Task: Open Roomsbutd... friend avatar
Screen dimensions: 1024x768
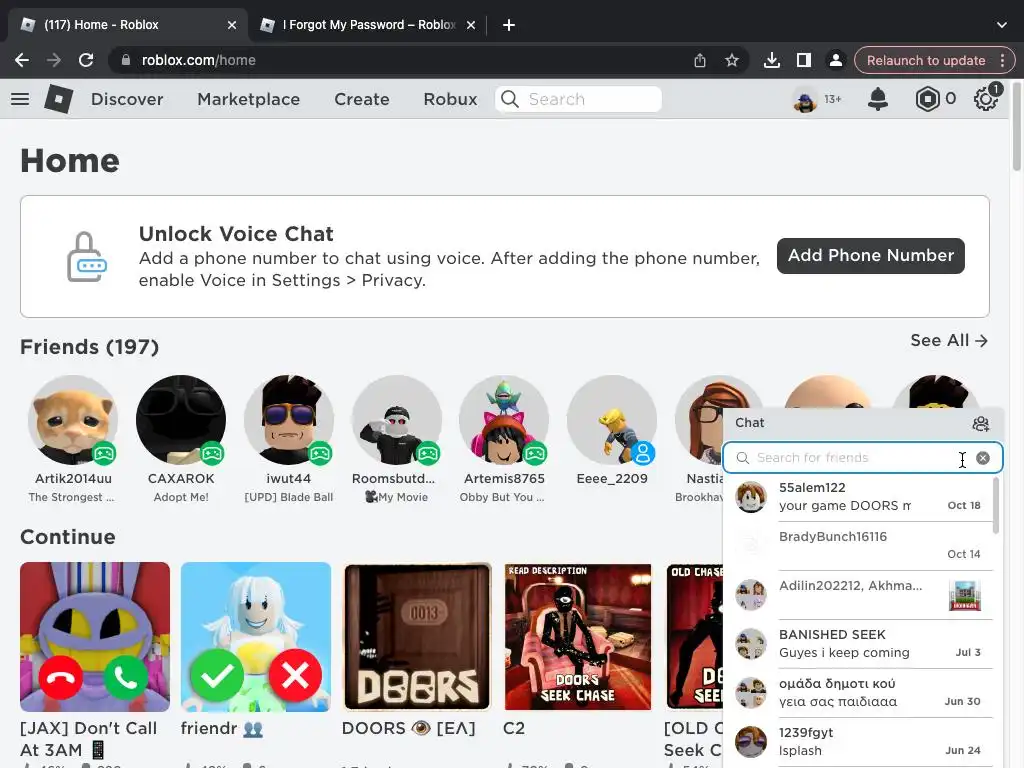Action: click(x=396, y=420)
